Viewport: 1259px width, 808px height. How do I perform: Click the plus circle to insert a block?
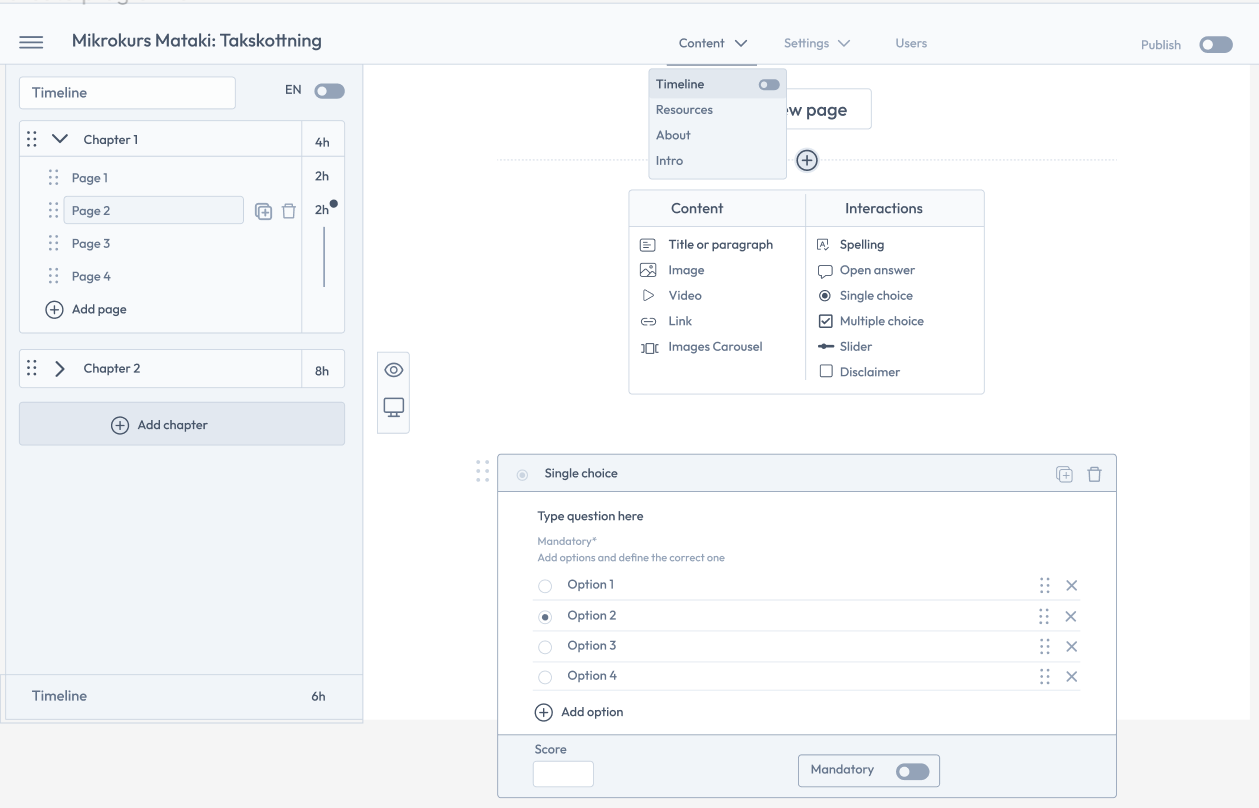point(807,160)
